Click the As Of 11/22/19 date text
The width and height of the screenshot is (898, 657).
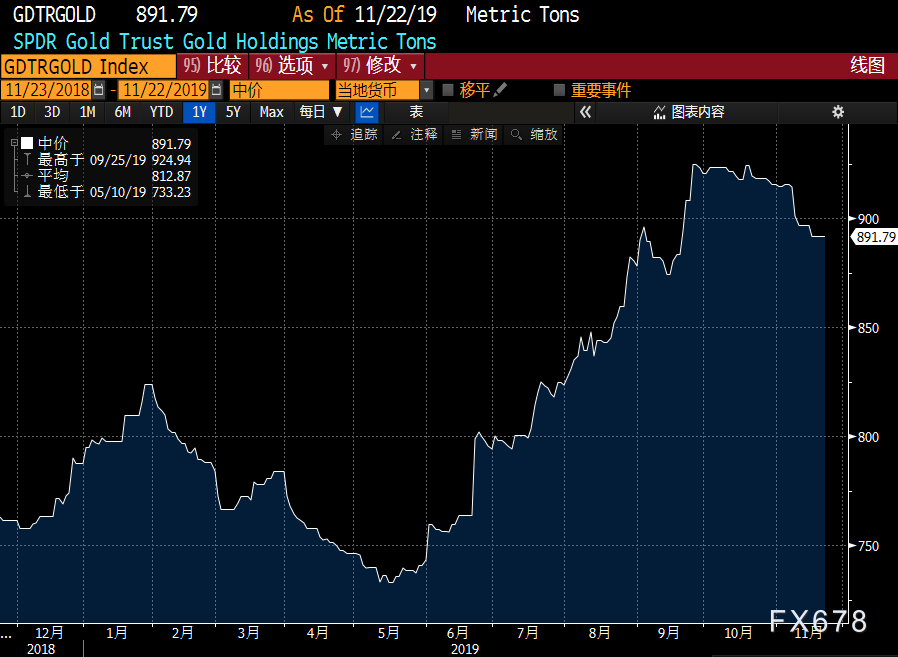point(364,14)
